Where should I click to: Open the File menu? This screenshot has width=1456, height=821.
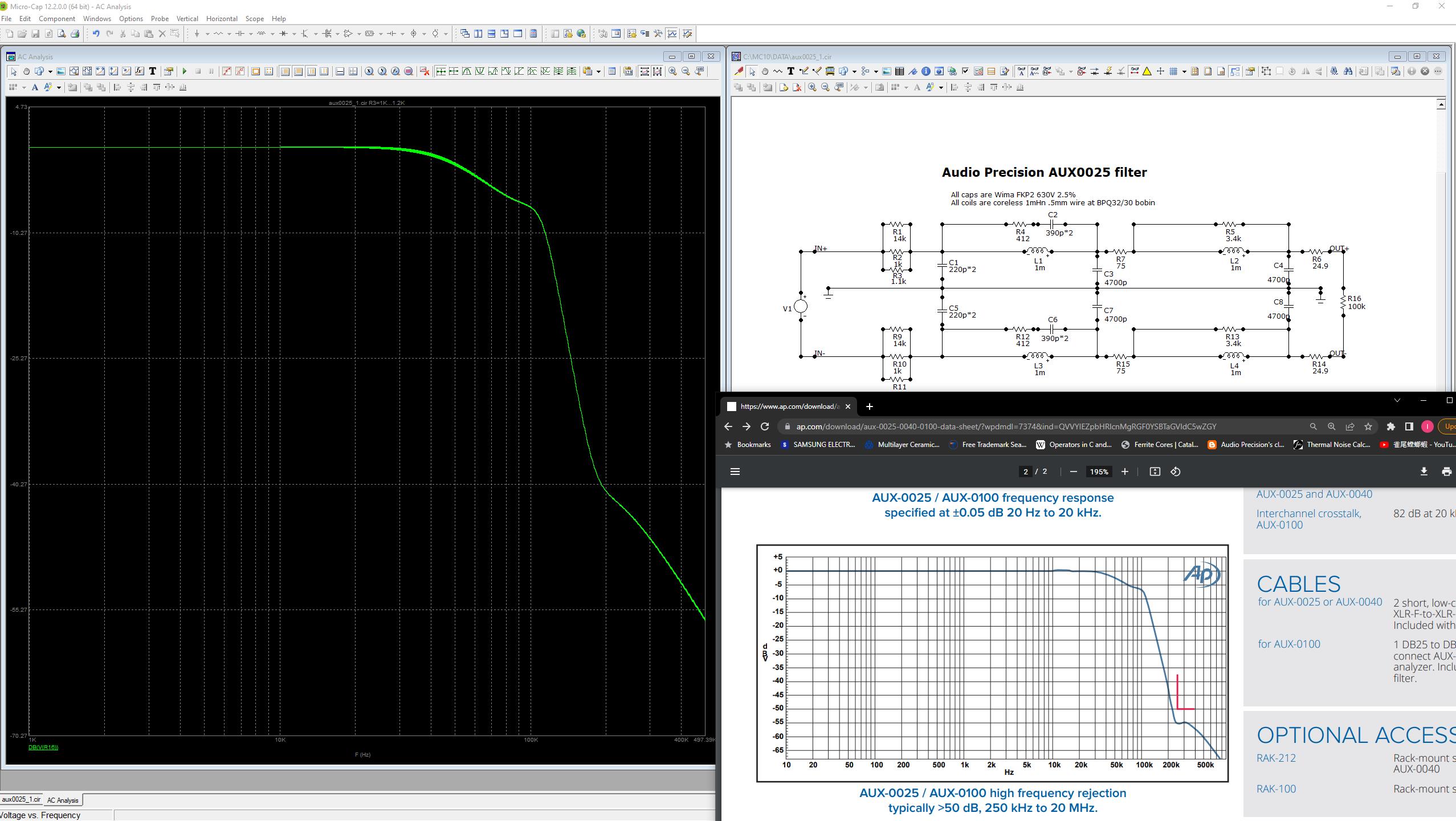pyautogui.click(x=6, y=19)
